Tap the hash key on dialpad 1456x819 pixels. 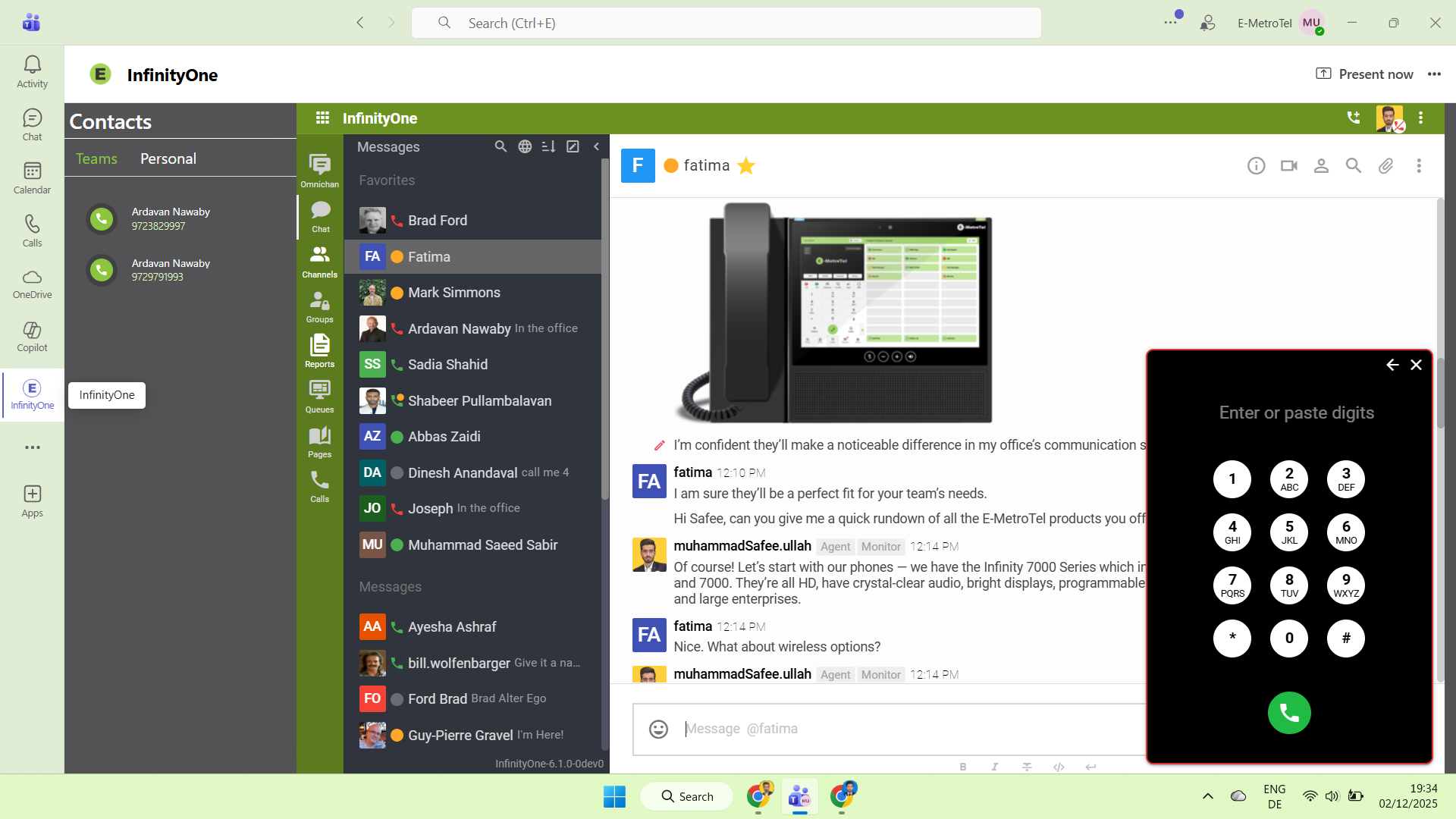(1346, 639)
